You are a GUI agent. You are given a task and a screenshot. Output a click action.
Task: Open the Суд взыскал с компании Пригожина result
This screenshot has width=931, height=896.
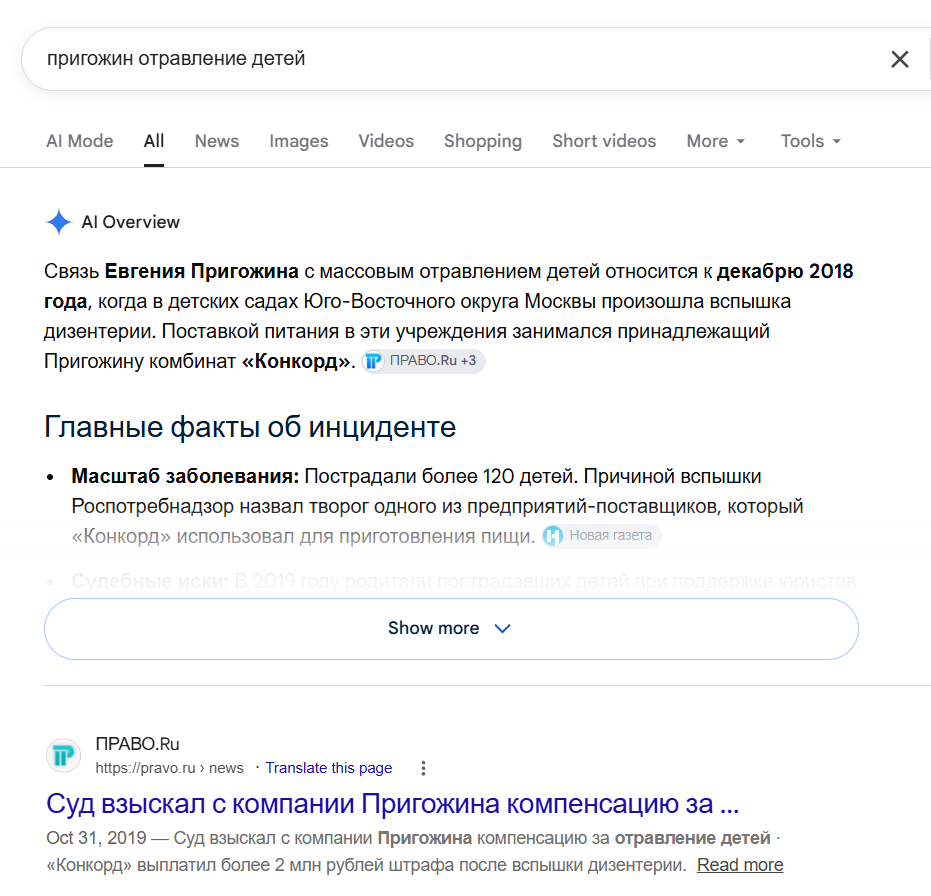392,804
